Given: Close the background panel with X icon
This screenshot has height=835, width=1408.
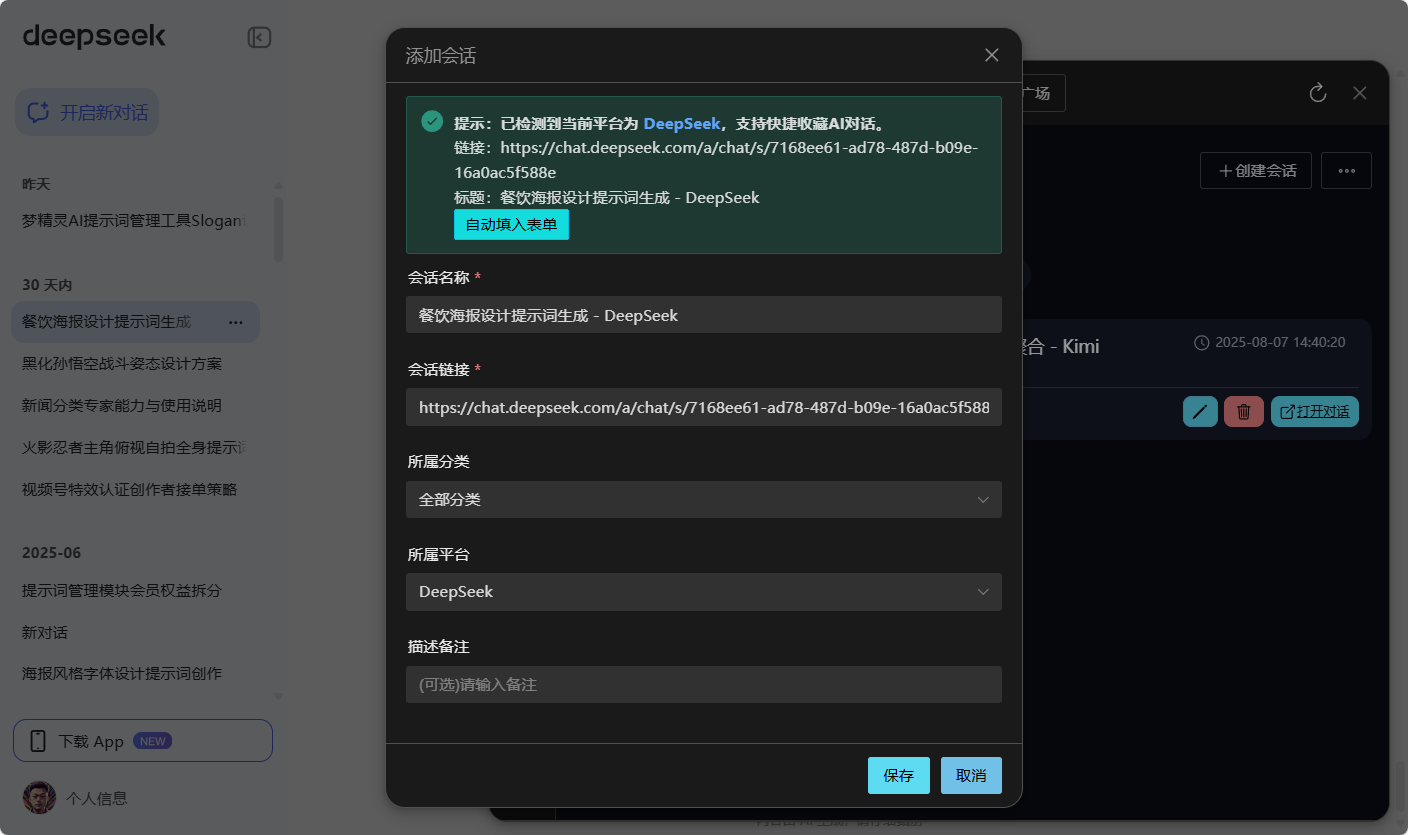Looking at the screenshot, I should (x=1360, y=93).
